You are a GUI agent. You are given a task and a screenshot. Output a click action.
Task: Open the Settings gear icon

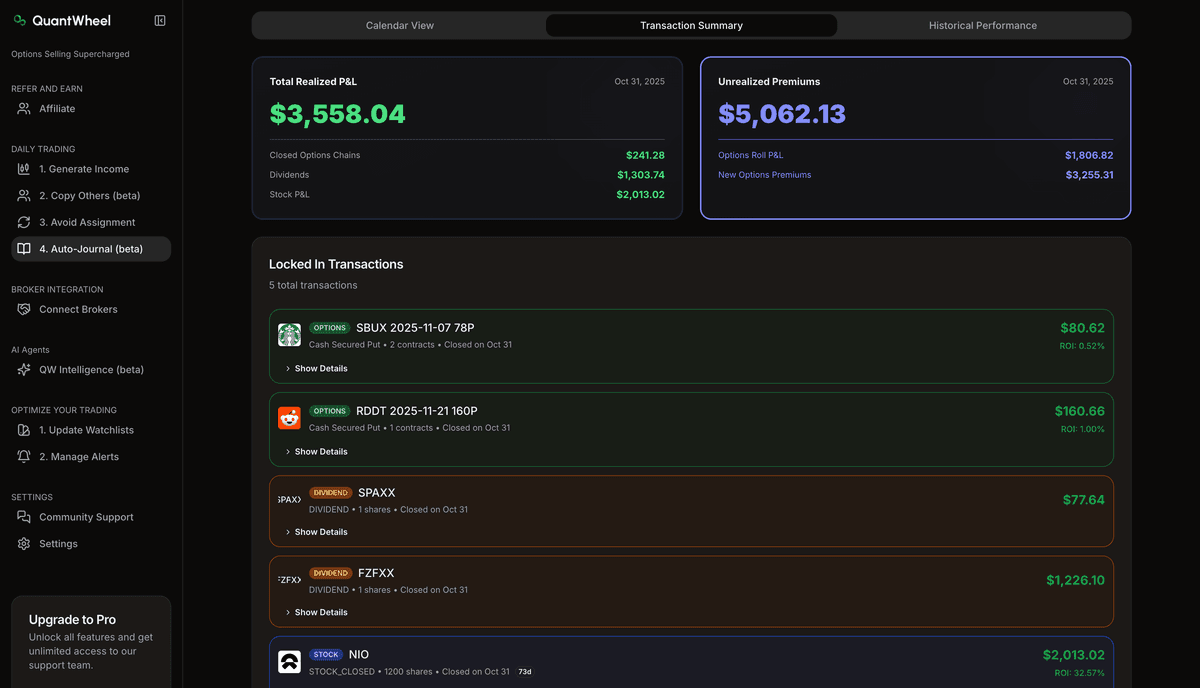(24, 543)
